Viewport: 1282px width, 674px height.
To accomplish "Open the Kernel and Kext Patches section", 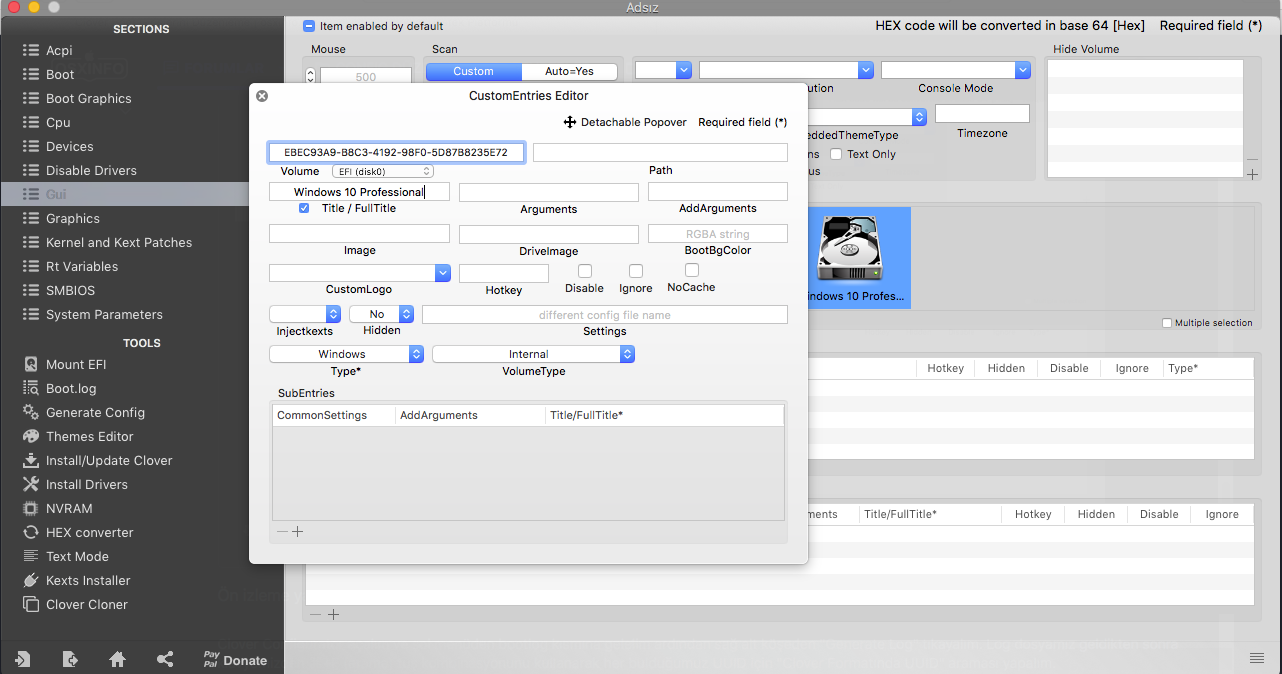I will (x=118, y=242).
